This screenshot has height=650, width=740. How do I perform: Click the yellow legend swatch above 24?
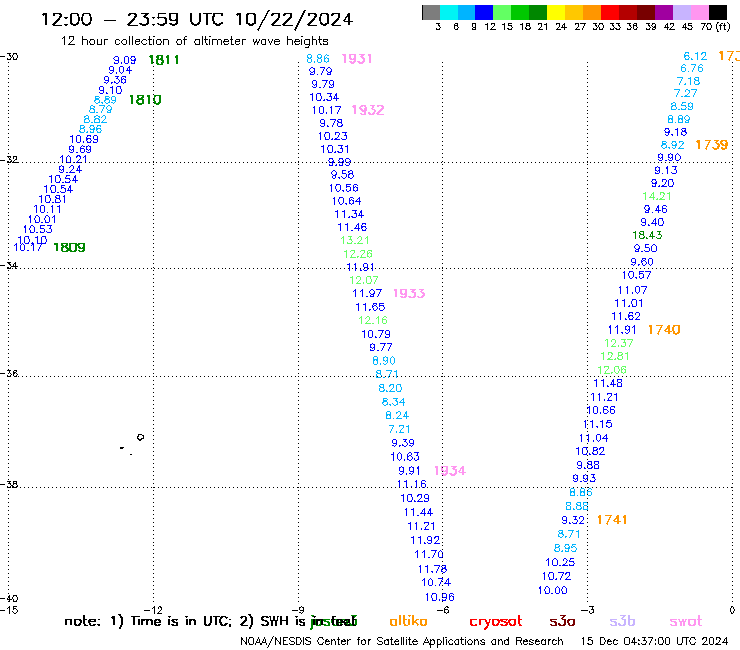click(x=556, y=12)
